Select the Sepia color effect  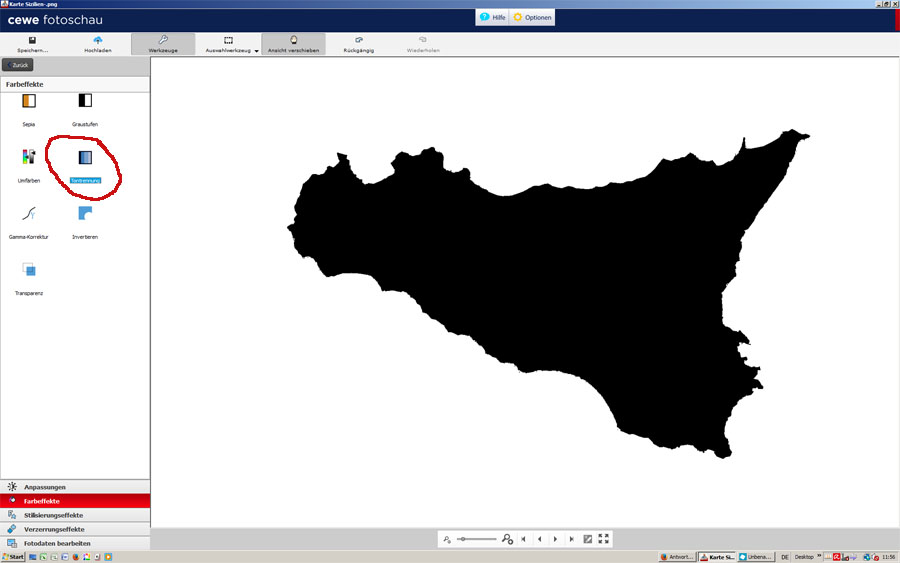29,101
